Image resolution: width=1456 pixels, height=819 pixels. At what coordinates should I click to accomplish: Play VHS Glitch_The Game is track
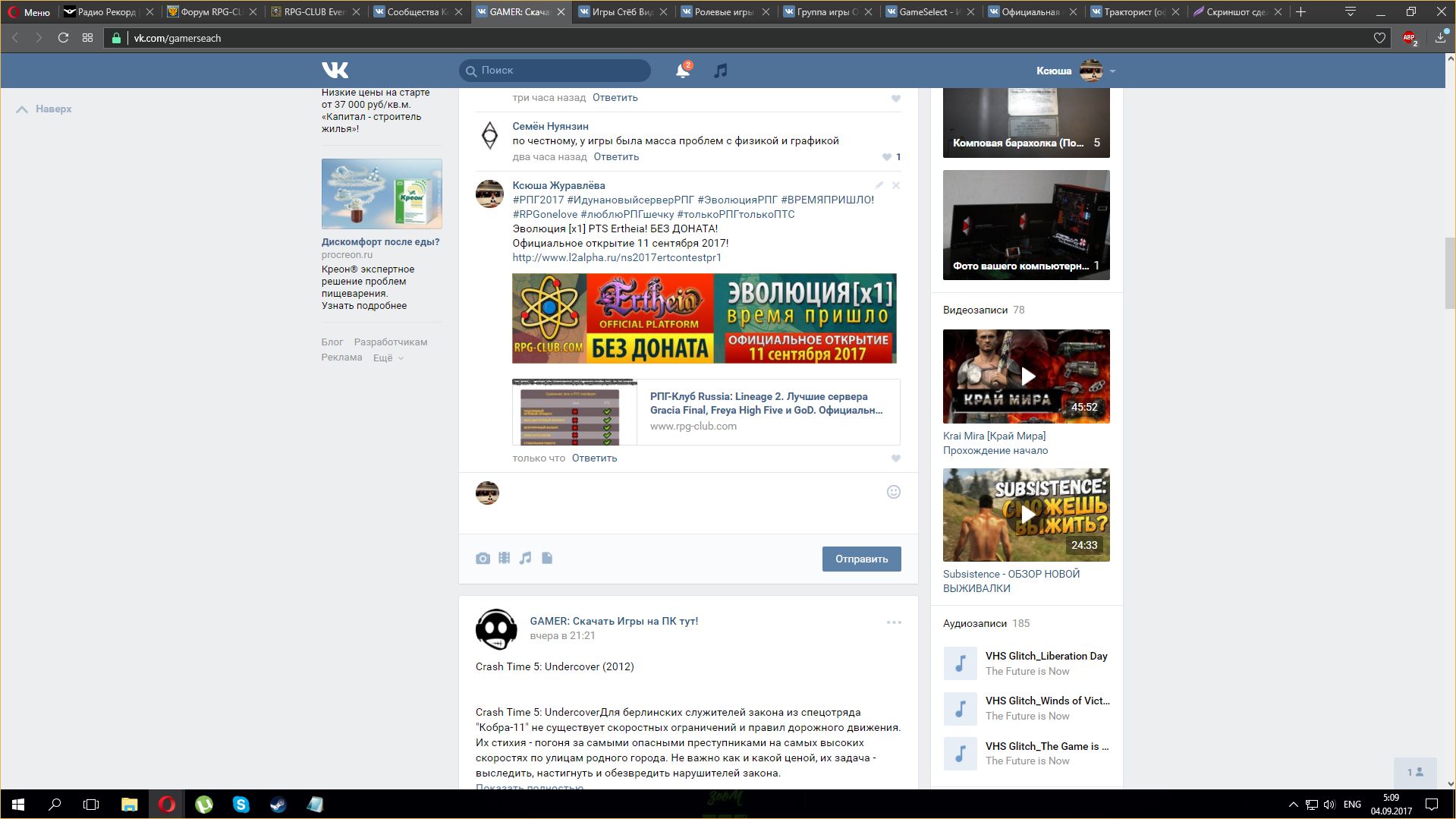click(x=960, y=754)
